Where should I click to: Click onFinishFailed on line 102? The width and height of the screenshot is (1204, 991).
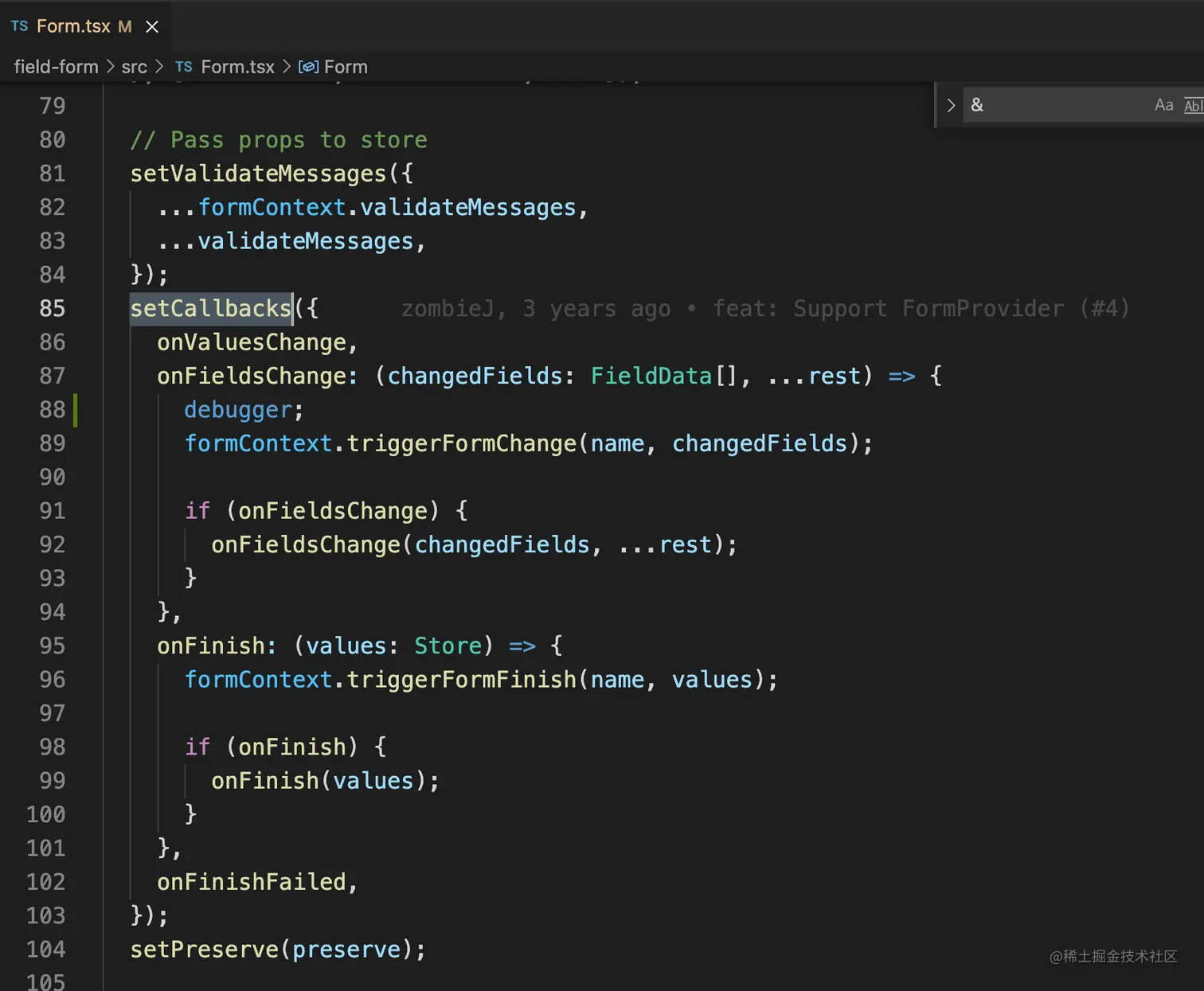pyautogui.click(x=252, y=882)
